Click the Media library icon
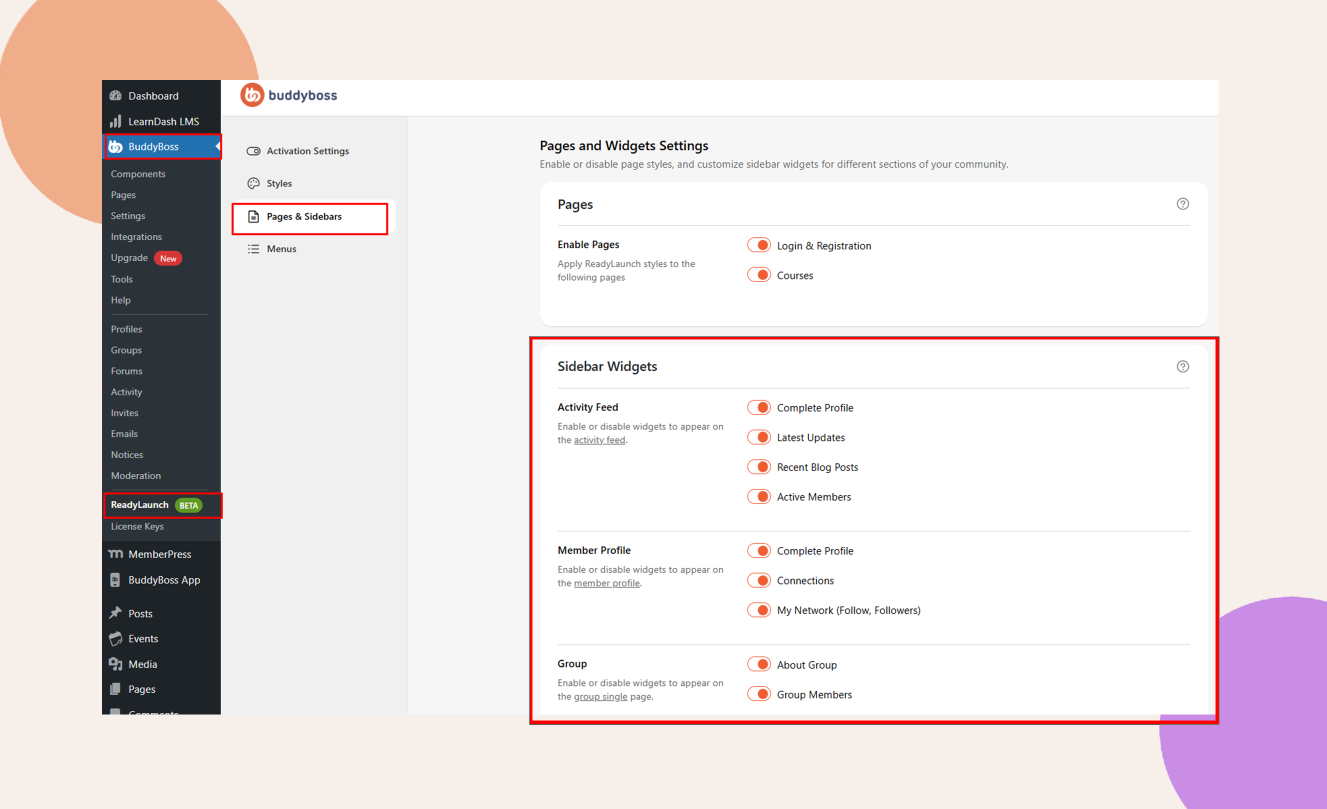 [115, 664]
